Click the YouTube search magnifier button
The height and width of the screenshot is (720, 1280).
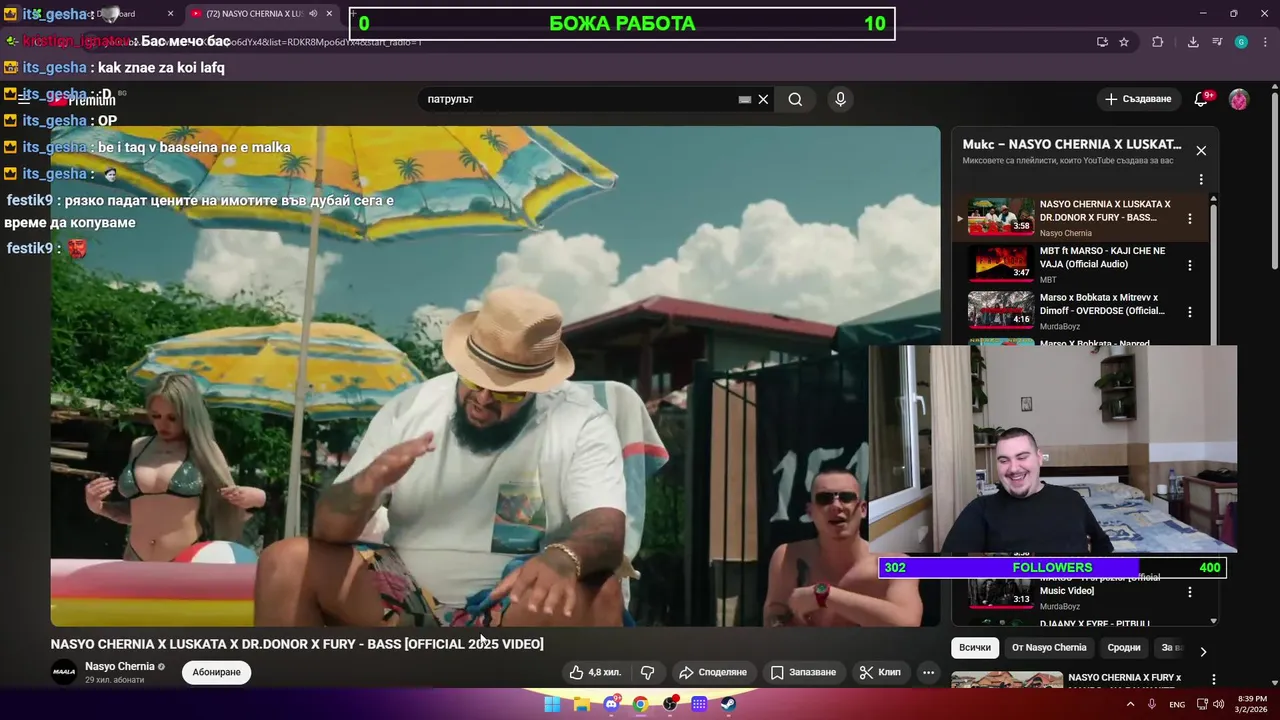coord(795,99)
